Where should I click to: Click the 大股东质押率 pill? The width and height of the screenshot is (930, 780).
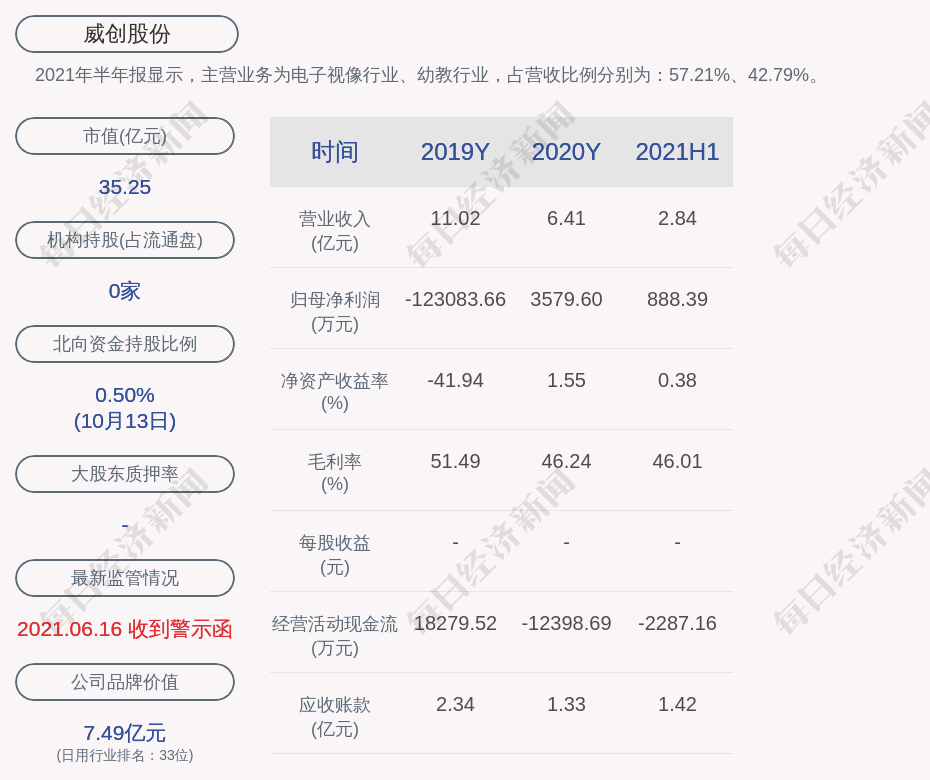coord(125,474)
